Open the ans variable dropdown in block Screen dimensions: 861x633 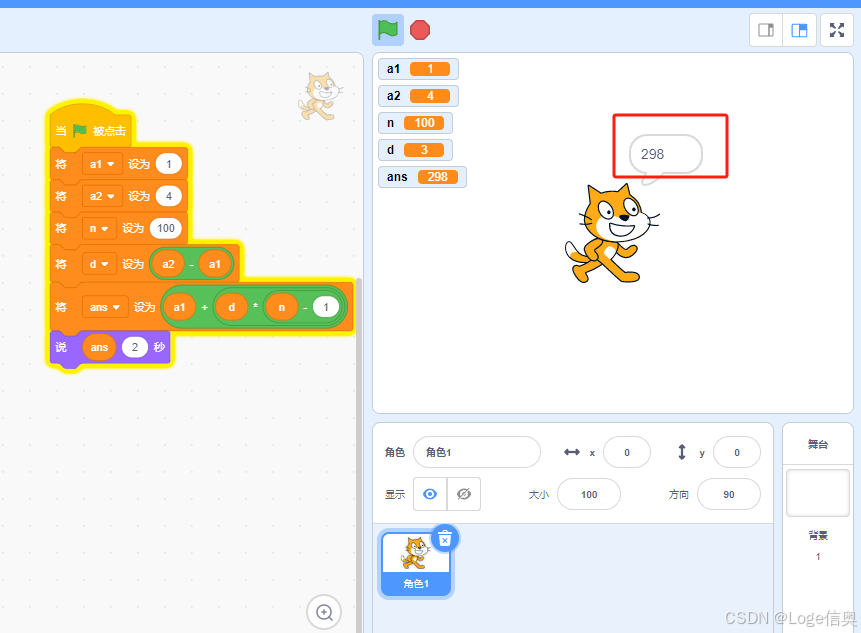tap(105, 307)
